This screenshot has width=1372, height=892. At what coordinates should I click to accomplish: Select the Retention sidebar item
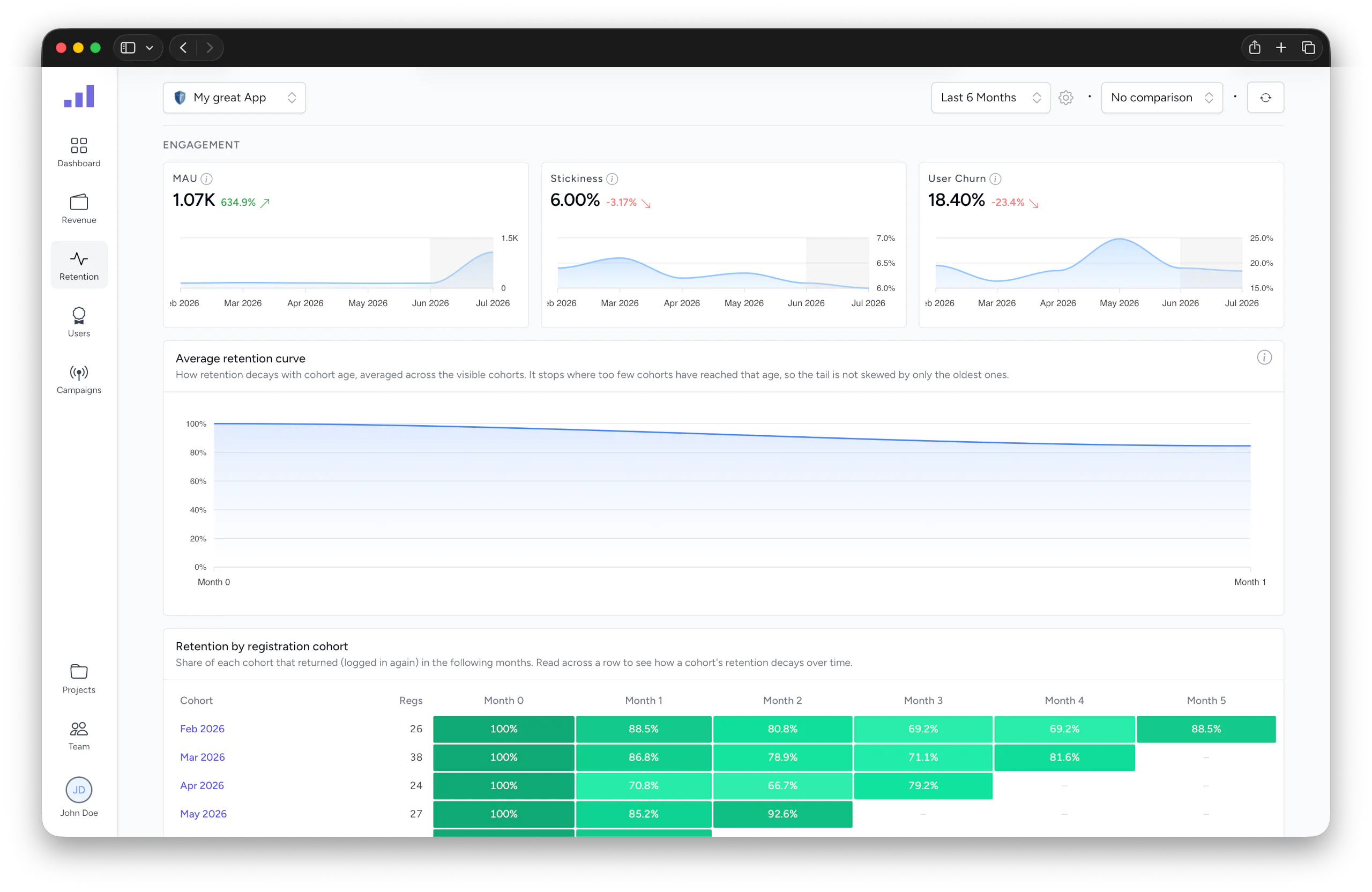[79, 265]
